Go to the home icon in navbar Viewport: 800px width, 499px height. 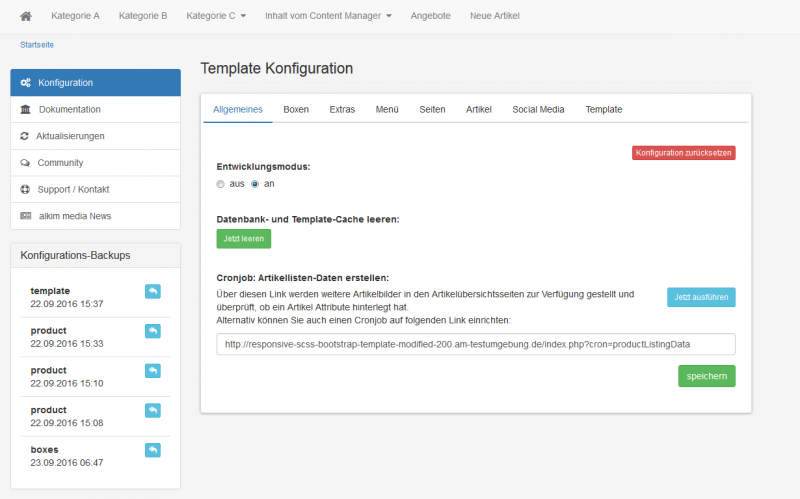click(26, 16)
